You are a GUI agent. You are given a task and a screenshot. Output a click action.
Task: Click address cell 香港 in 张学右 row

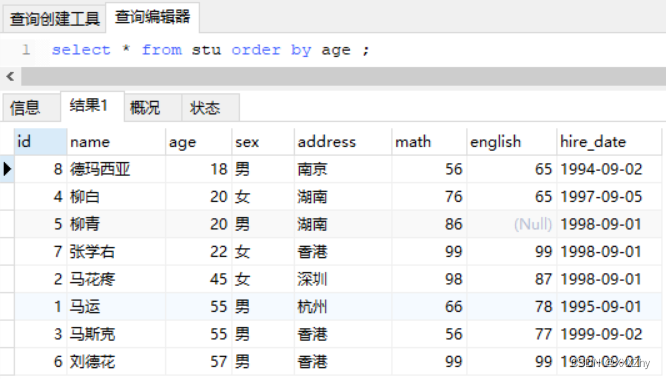(x=343, y=252)
